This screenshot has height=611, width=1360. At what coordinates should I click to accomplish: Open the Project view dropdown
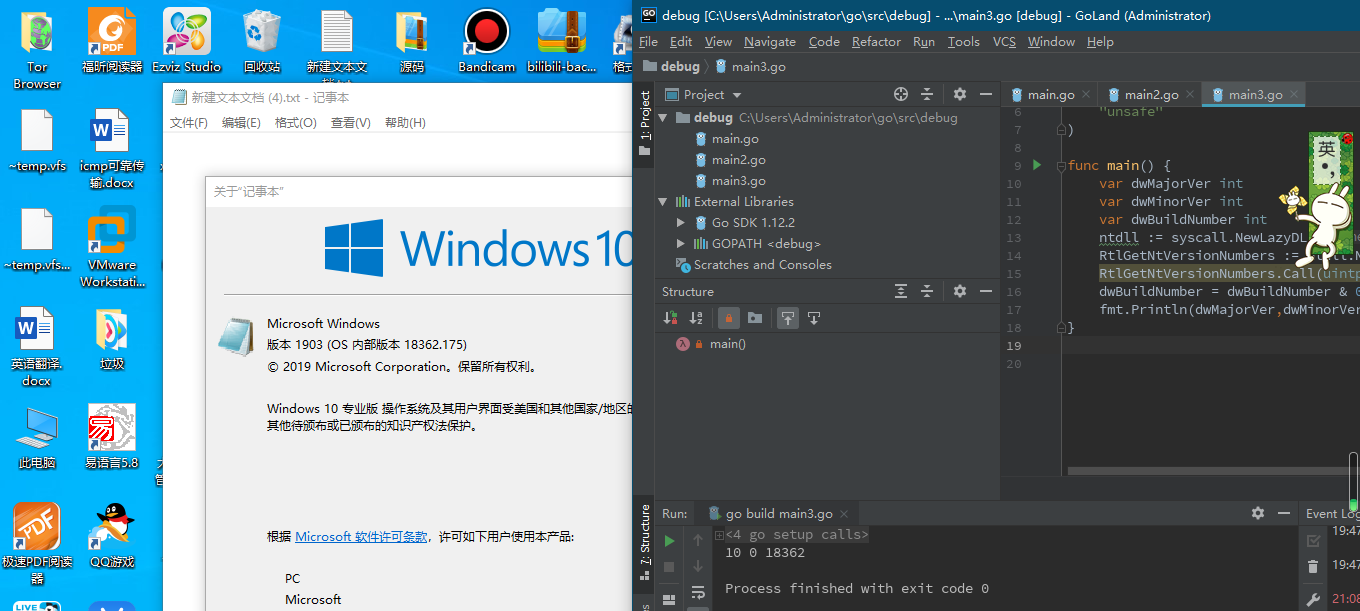[713, 94]
